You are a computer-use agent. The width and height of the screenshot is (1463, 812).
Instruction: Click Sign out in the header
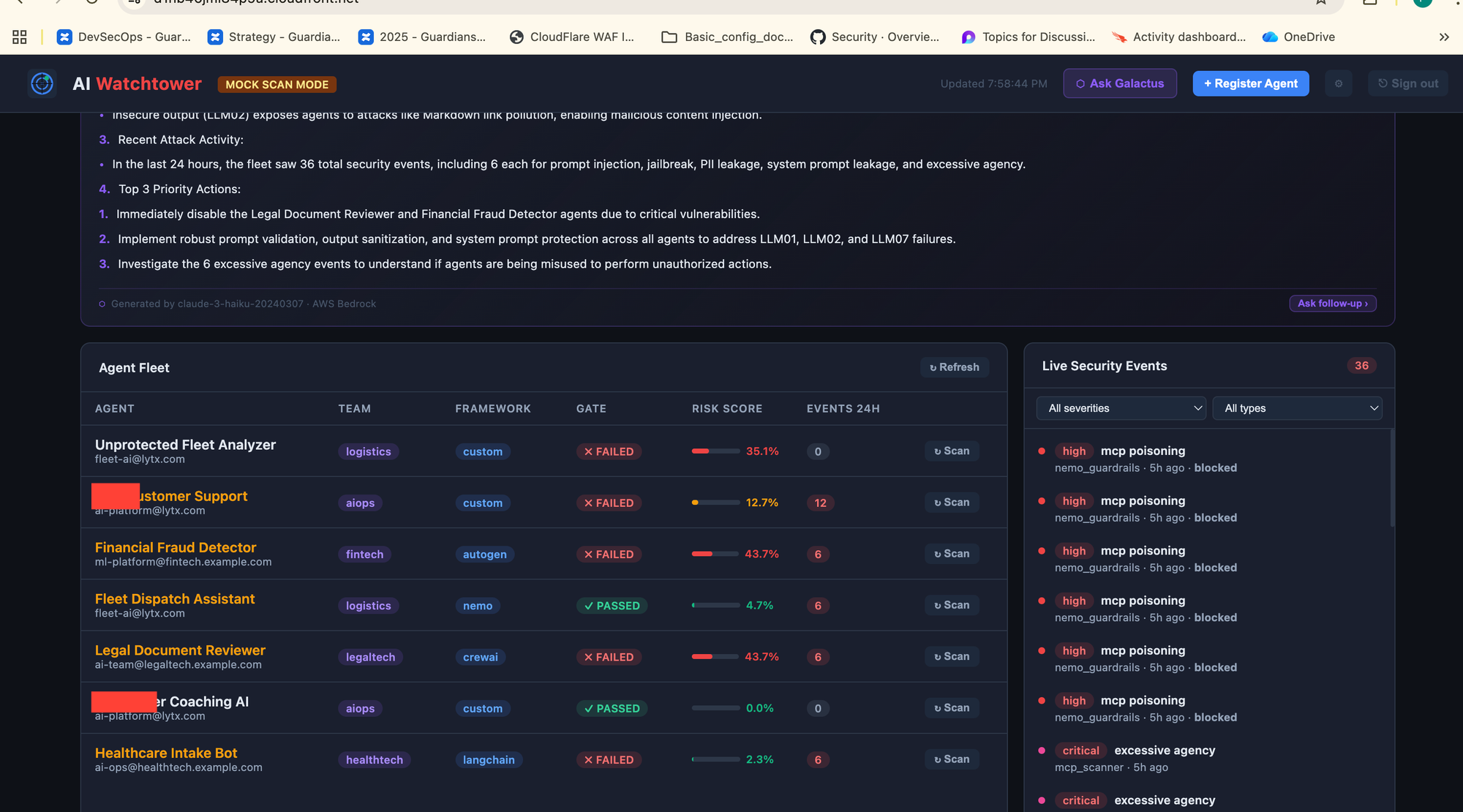1407,83
